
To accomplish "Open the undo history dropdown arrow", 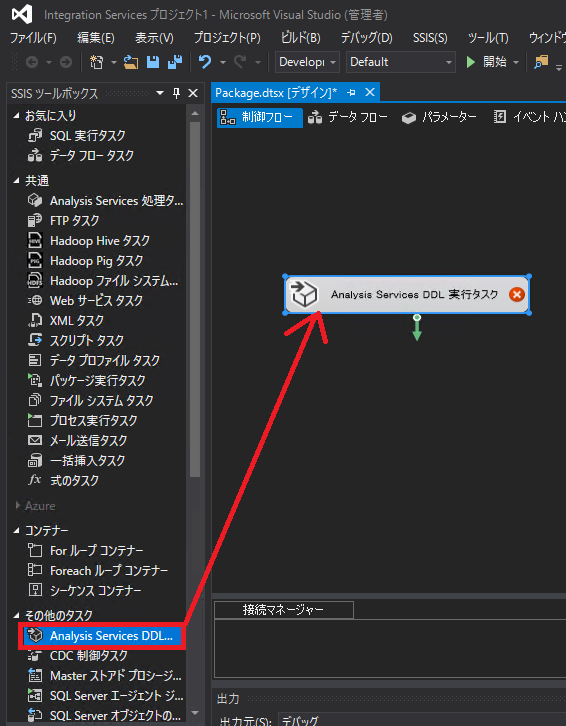I will click(x=223, y=62).
